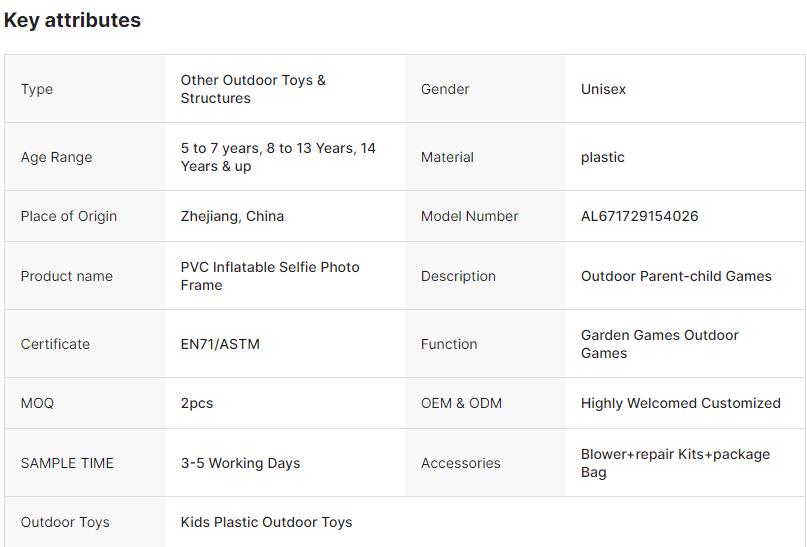Click the Unisex value
Screen dimensions: 807x547
click(603, 89)
